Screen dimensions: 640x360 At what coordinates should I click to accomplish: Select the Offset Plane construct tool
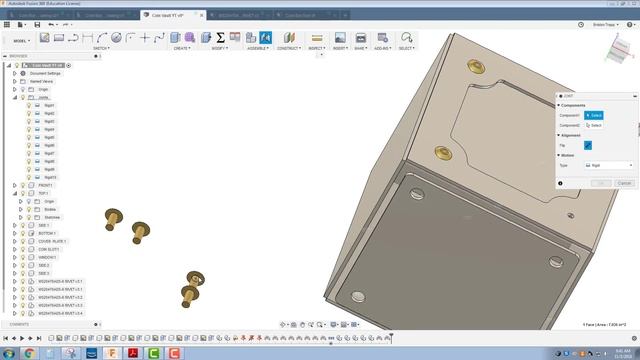pyautogui.click(x=289, y=38)
